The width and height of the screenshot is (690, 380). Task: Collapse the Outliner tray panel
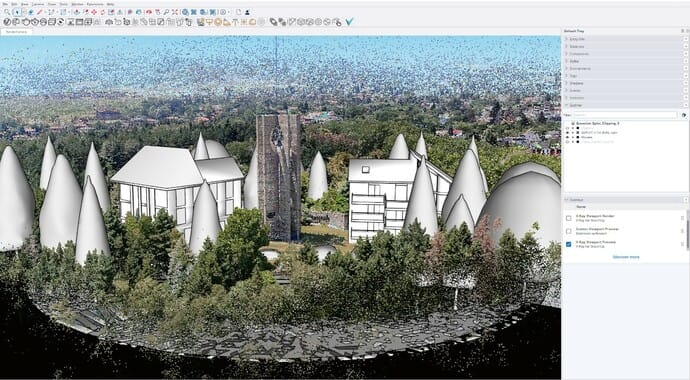click(566, 105)
